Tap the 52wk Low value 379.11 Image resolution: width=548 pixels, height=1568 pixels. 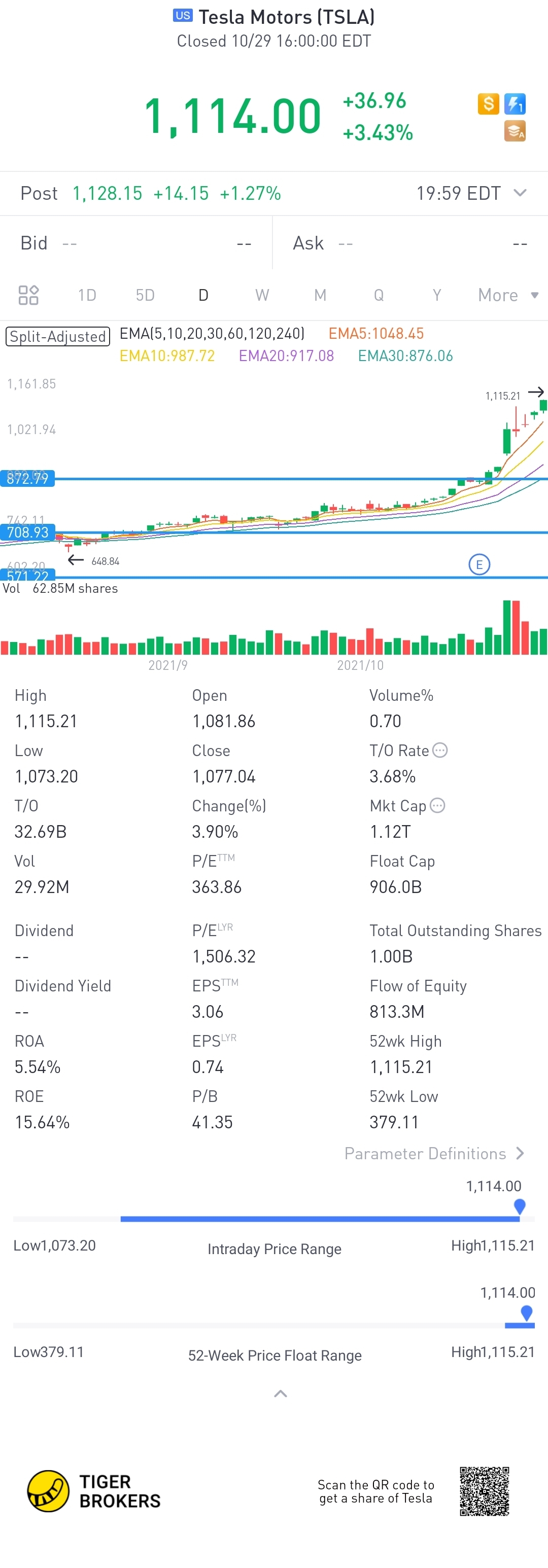[x=394, y=1122]
